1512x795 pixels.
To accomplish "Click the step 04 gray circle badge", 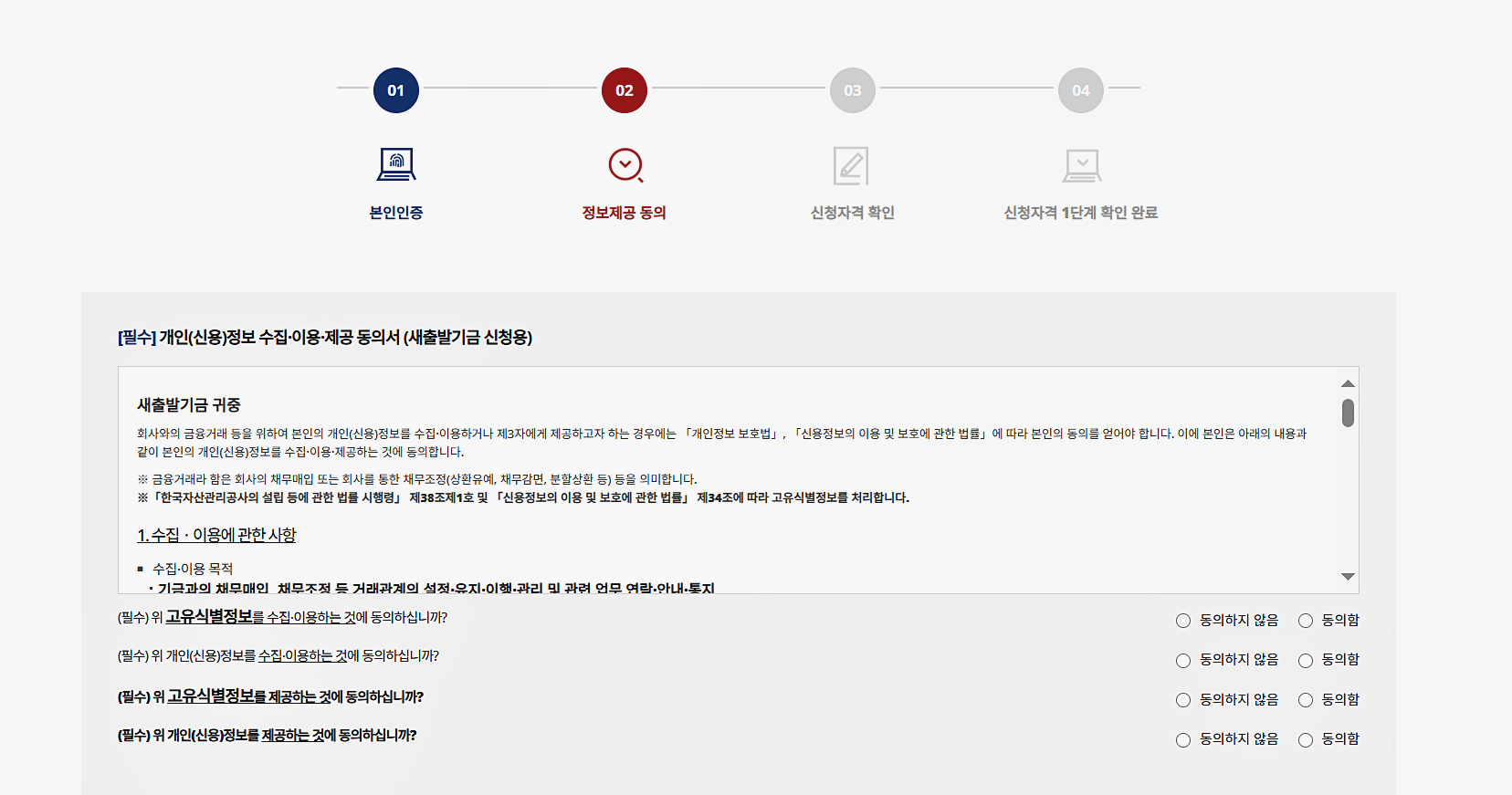I will pos(1080,90).
